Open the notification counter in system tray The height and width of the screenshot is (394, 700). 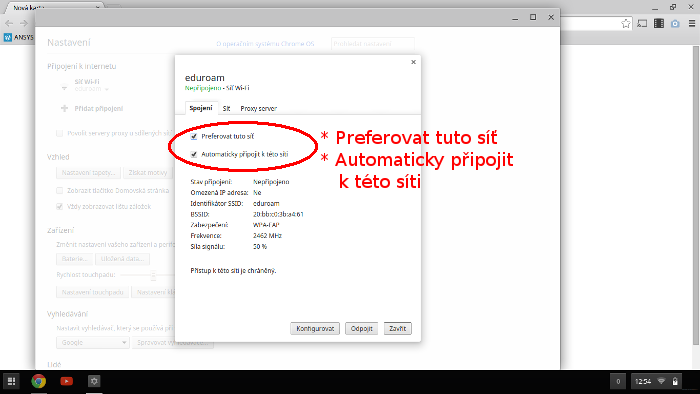(618, 381)
